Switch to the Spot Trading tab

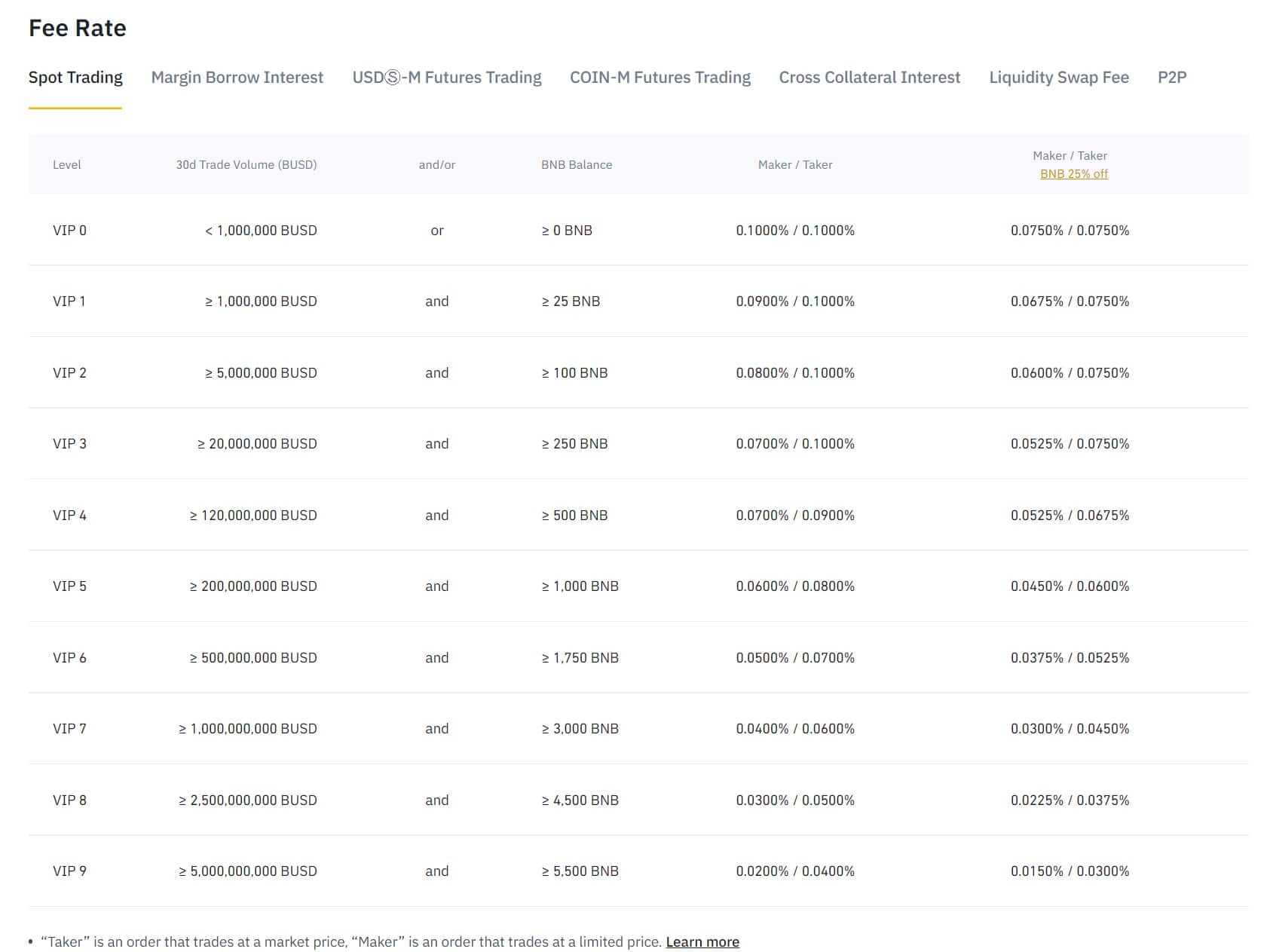[75, 78]
